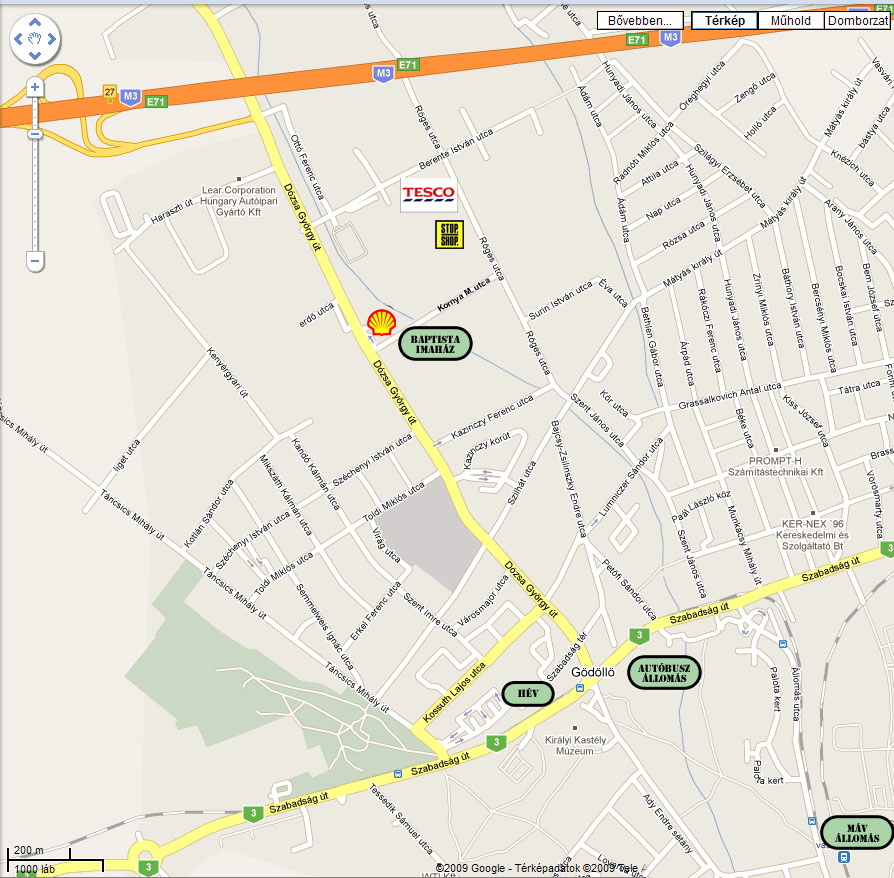Click the Shell gas station logo
894x878 pixels.
[x=381, y=323]
